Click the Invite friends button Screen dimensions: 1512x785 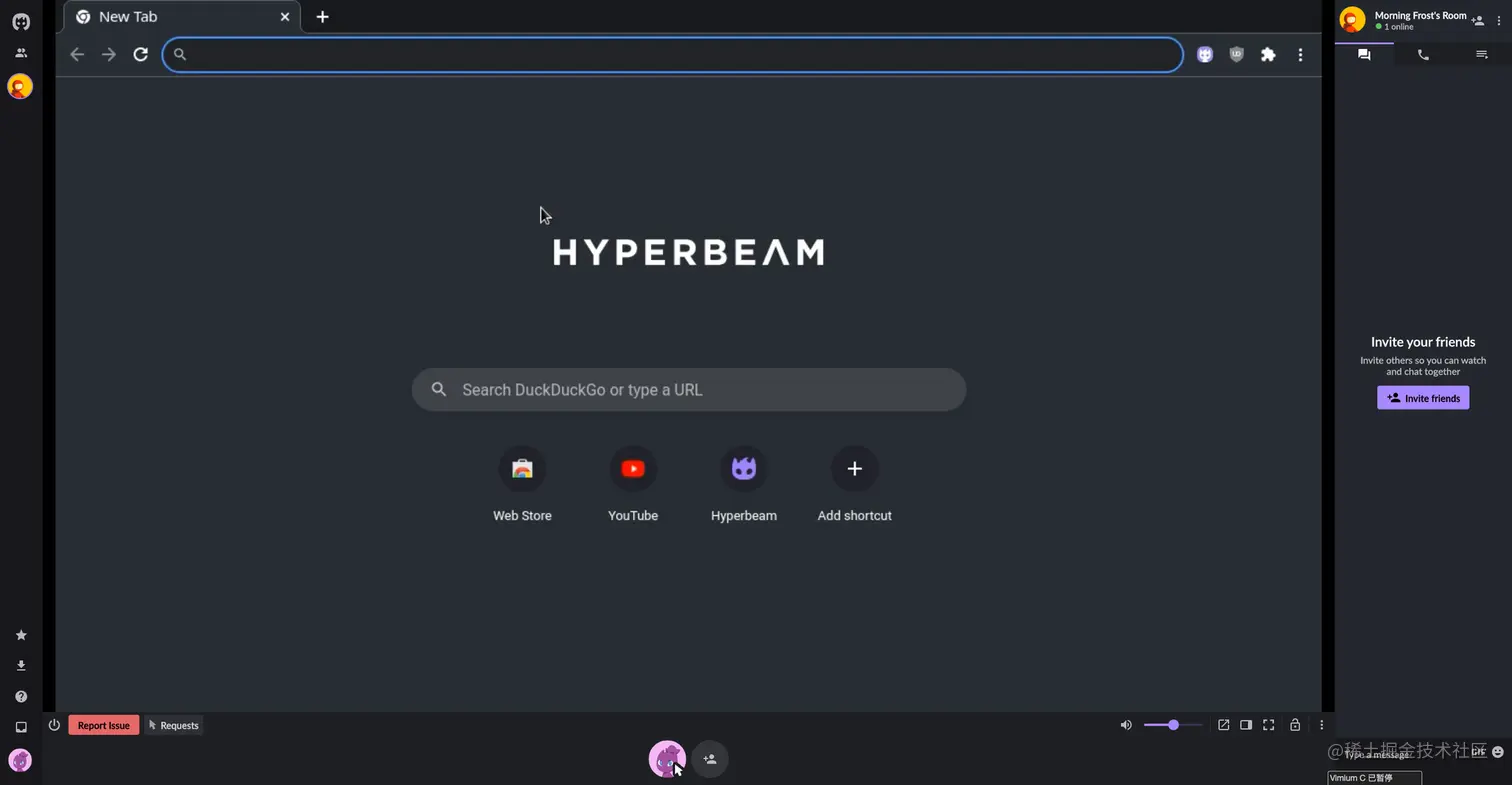[x=1423, y=398]
